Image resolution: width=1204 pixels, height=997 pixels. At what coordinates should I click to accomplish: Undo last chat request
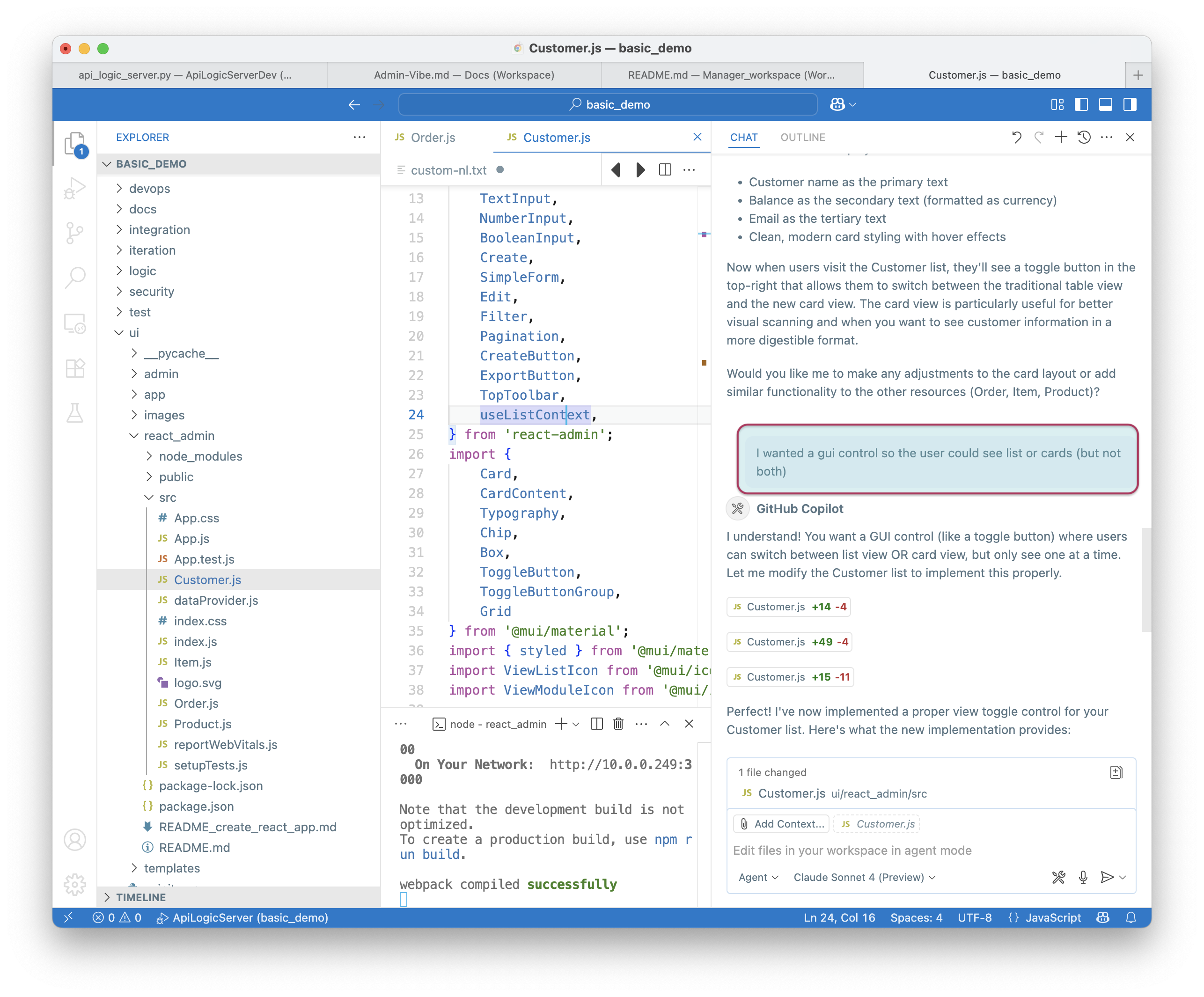1017,137
